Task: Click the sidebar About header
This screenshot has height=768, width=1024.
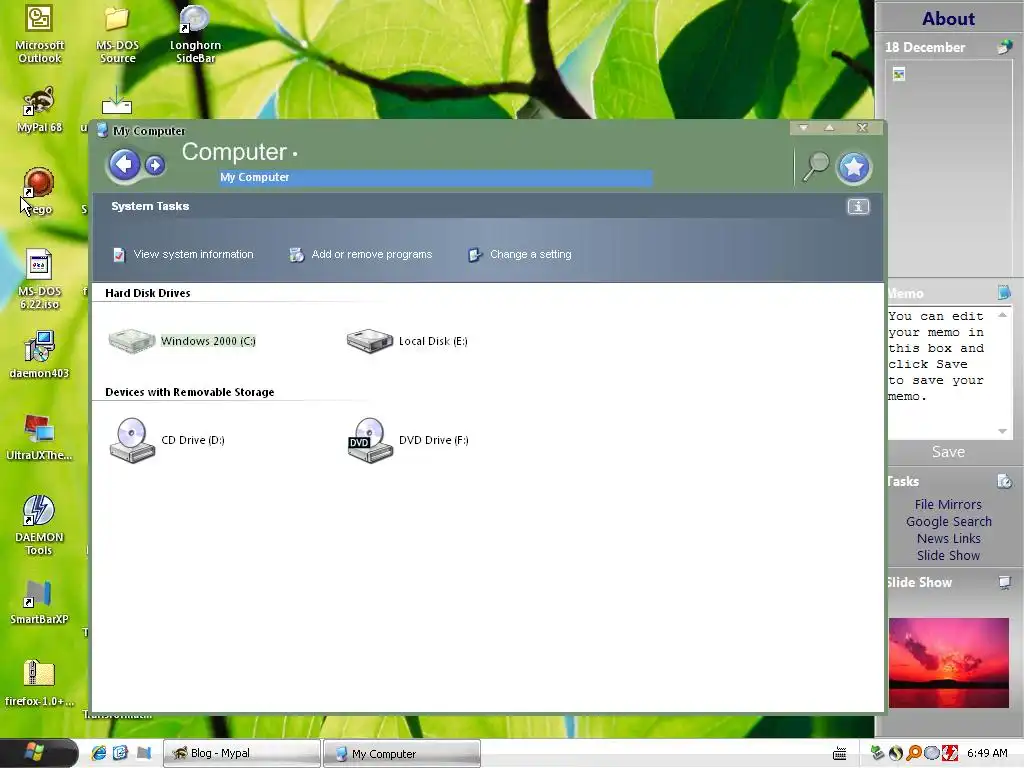Action: coord(948,18)
